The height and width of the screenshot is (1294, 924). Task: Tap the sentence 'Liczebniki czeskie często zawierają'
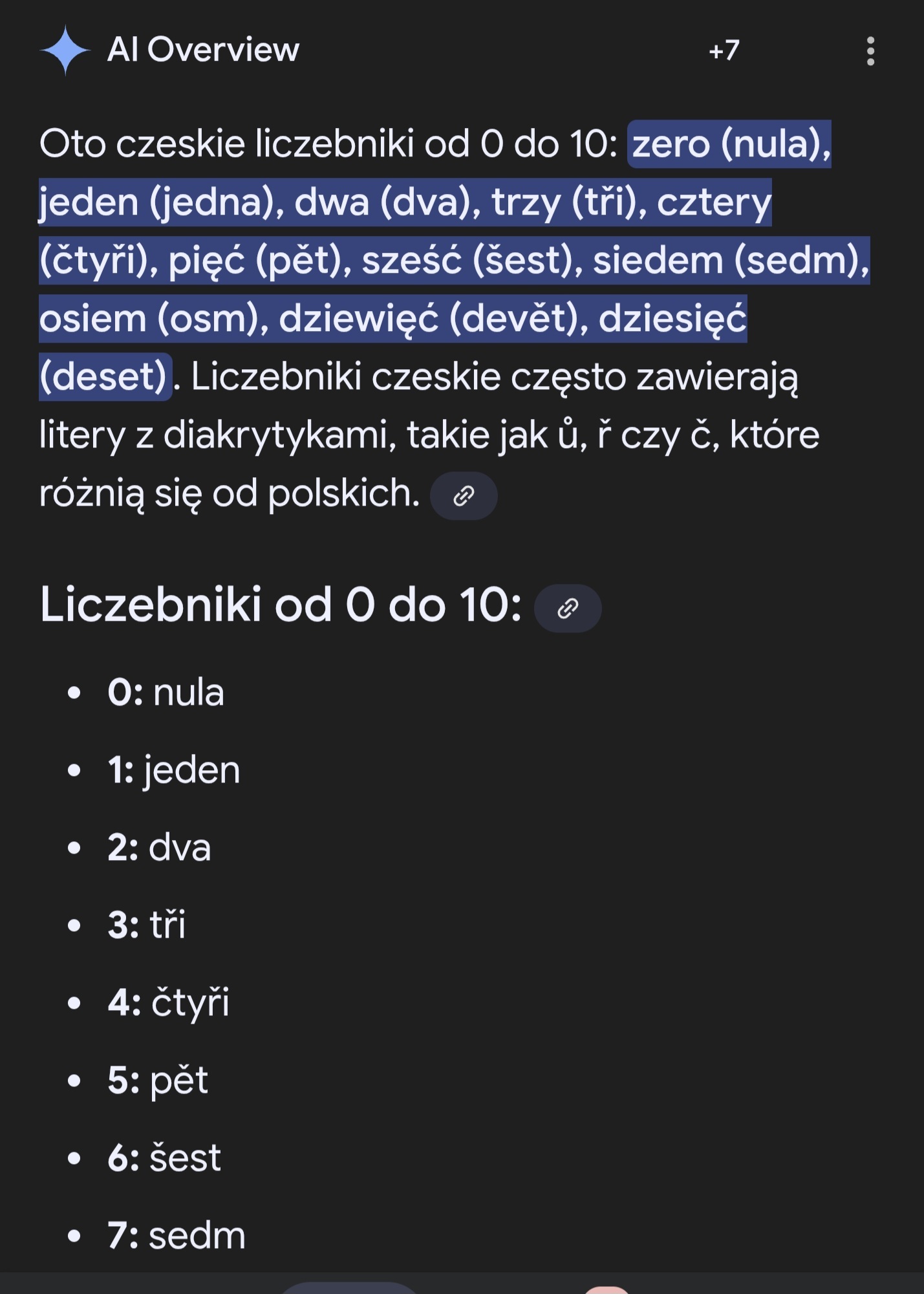point(495,377)
